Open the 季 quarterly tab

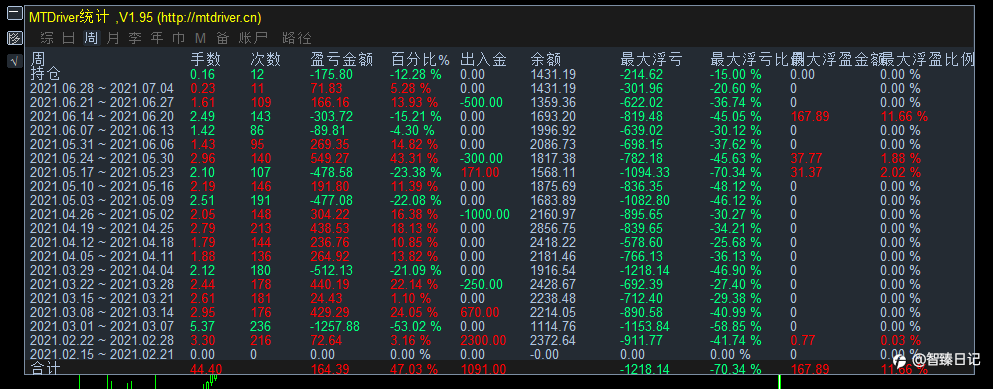pos(135,38)
